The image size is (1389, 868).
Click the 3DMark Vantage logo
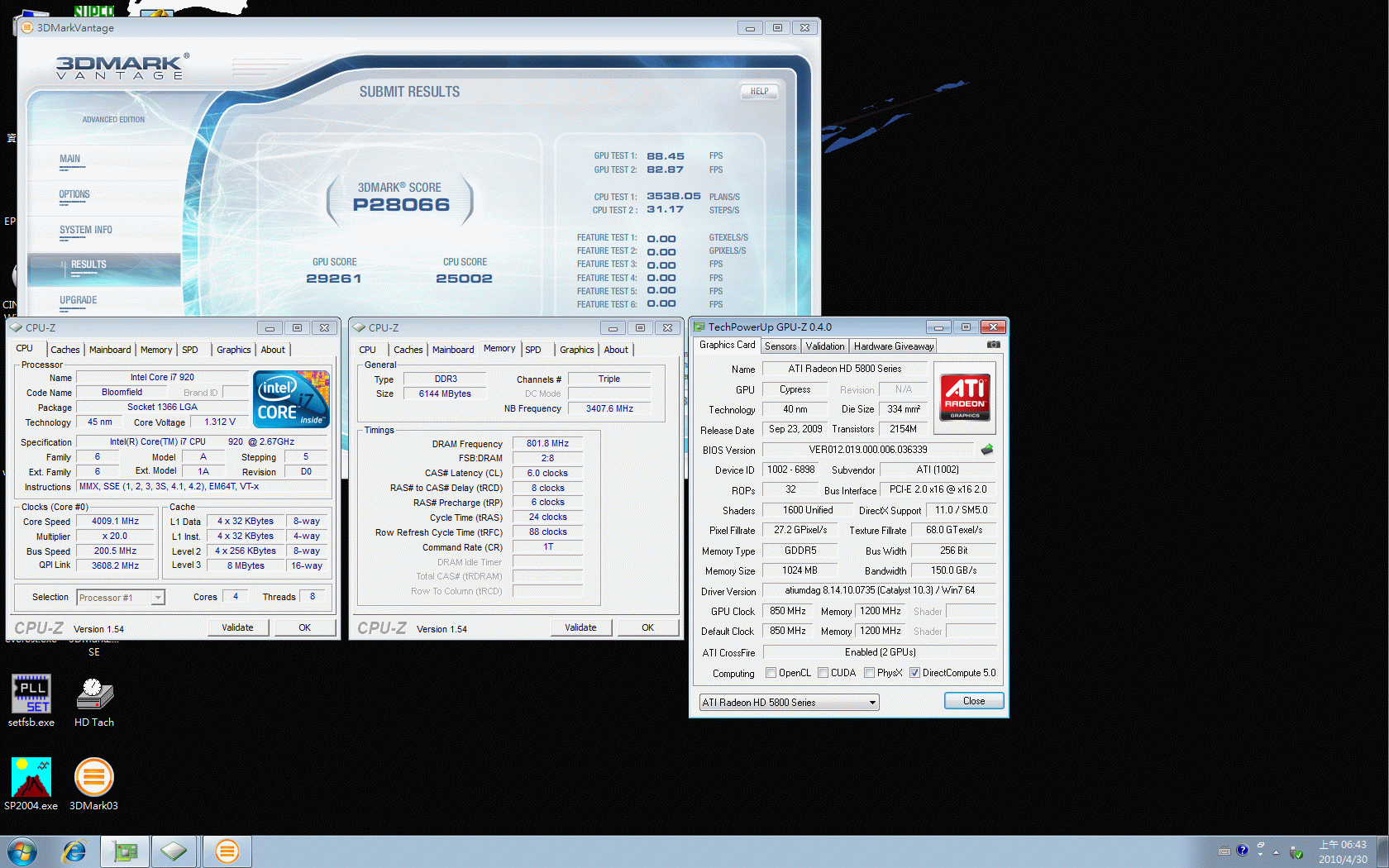pos(122,67)
